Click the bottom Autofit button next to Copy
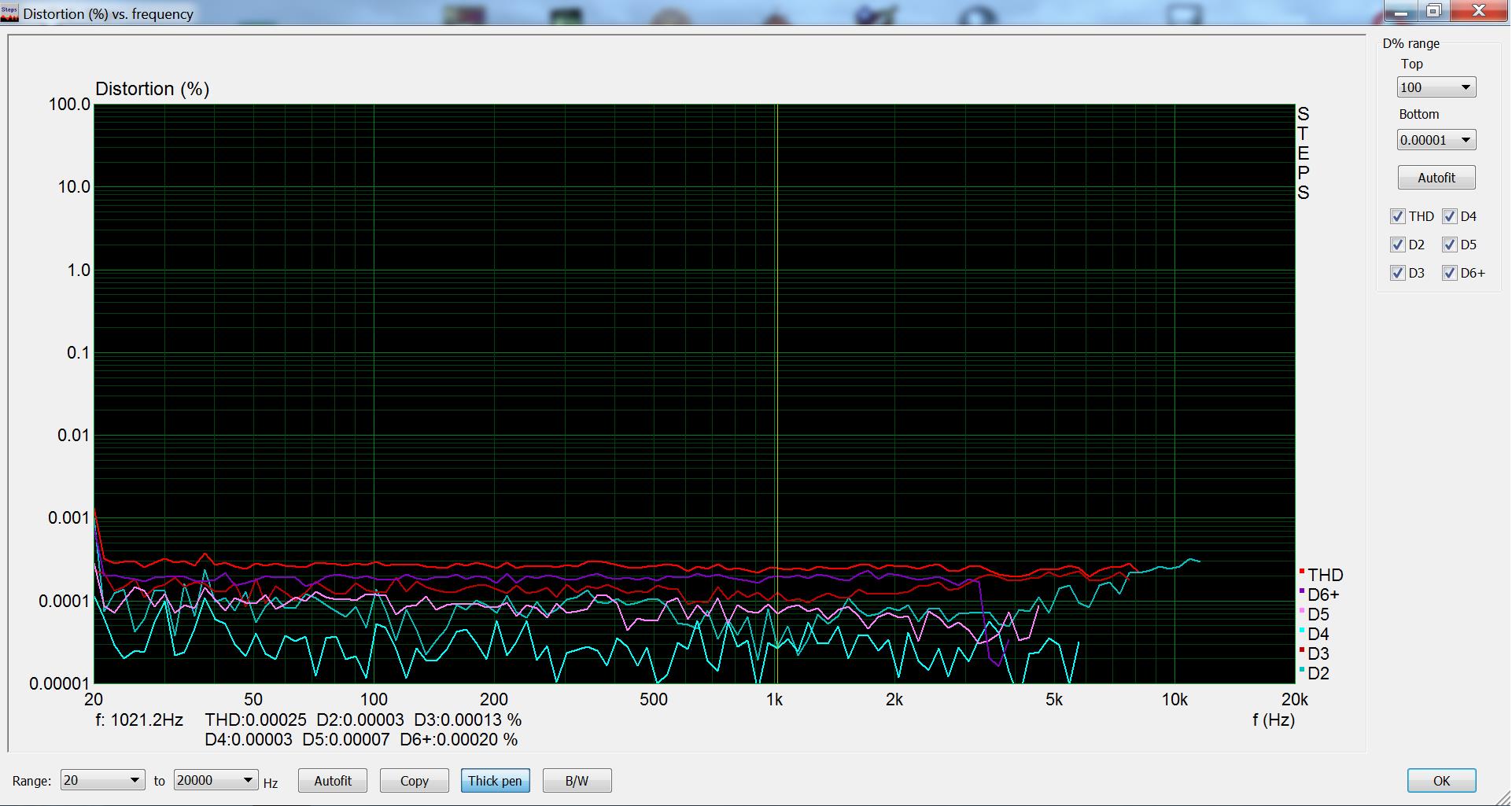Image resolution: width=1512 pixels, height=806 pixels. (333, 781)
